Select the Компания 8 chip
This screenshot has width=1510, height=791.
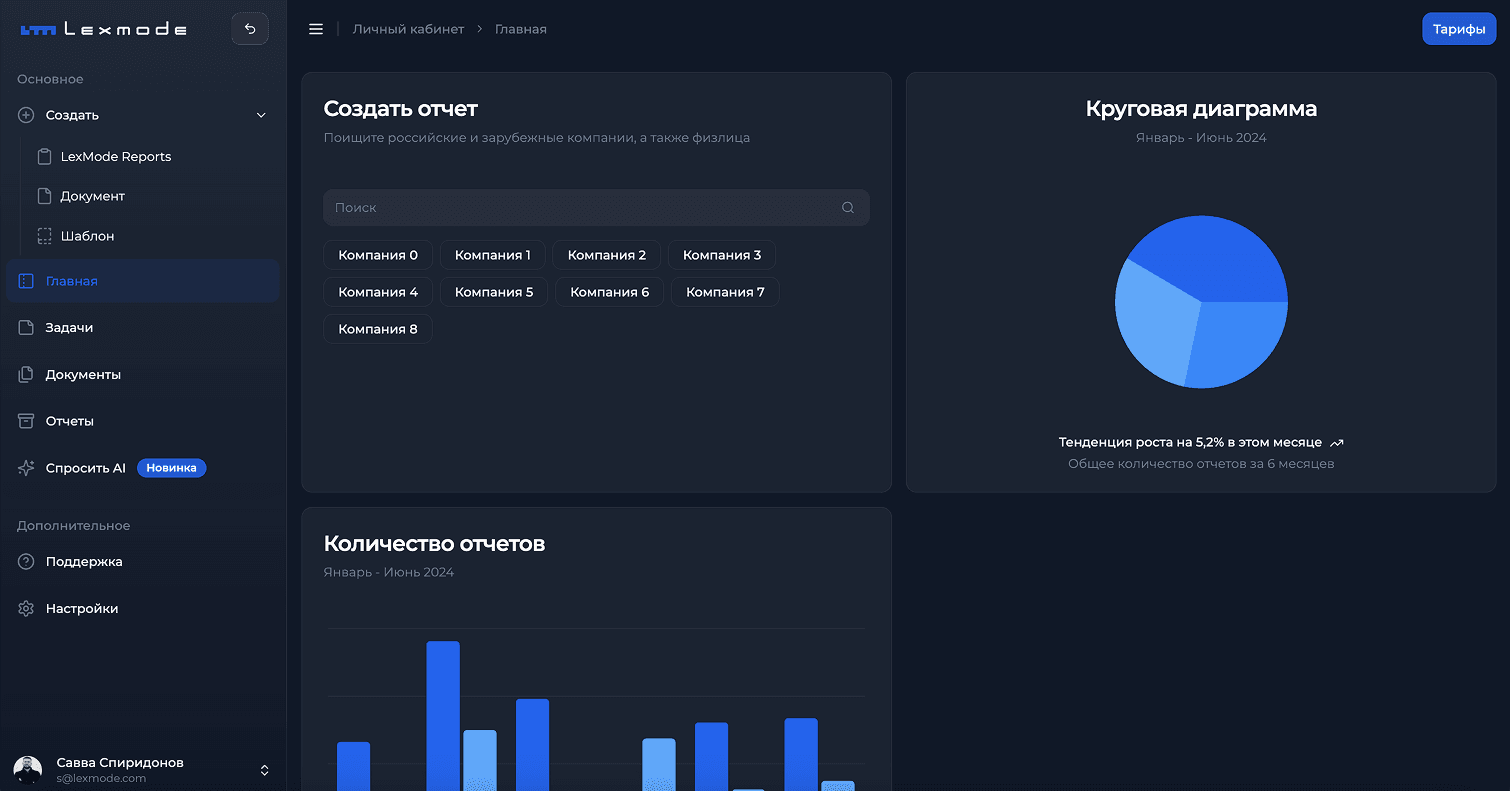pyautogui.click(x=378, y=329)
